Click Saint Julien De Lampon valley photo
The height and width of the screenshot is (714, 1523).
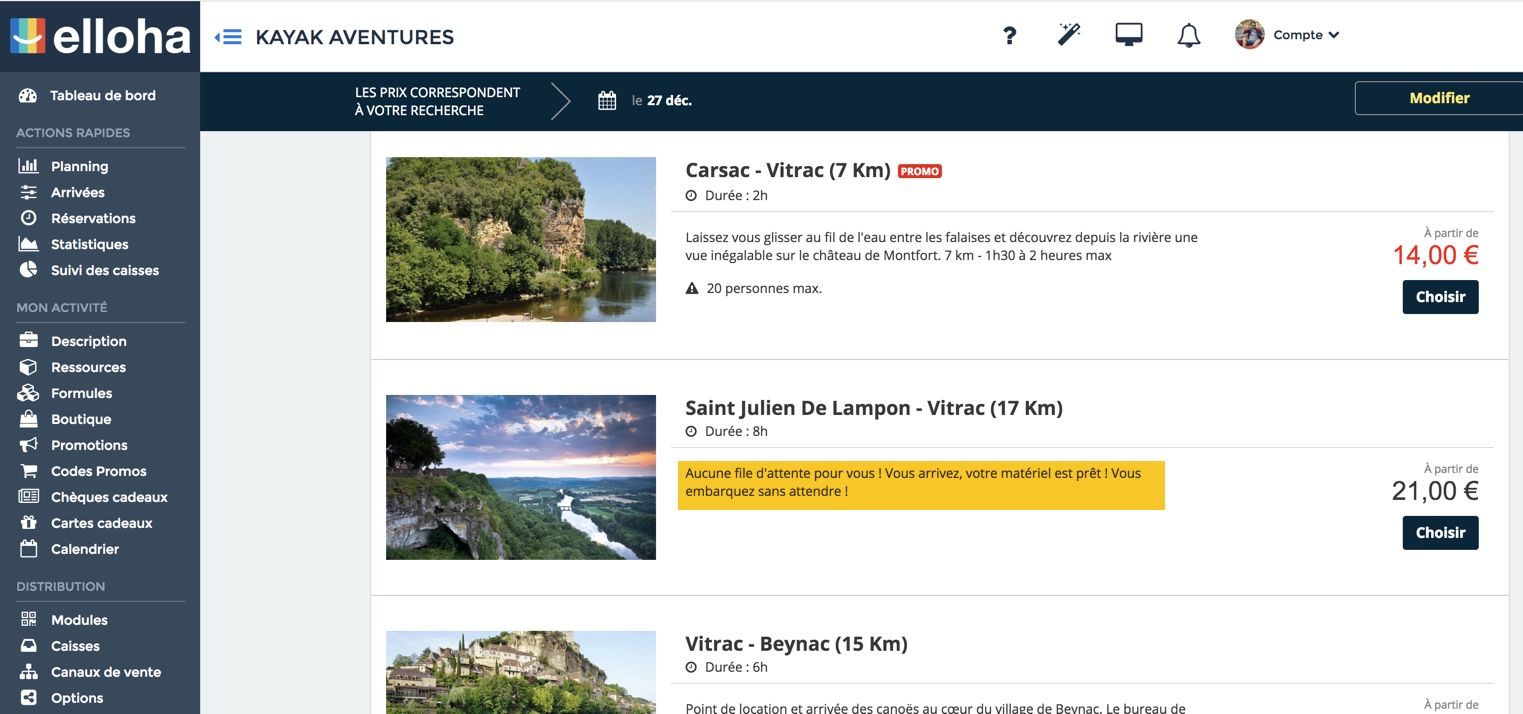pyautogui.click(x=521, y=477)
